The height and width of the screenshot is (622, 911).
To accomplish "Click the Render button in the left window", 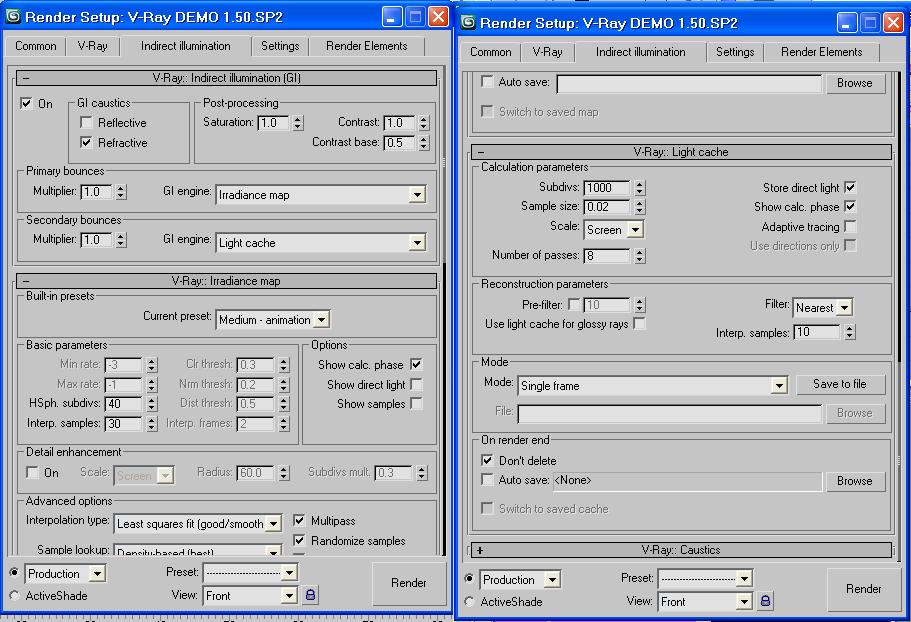I will click(408, 583).
